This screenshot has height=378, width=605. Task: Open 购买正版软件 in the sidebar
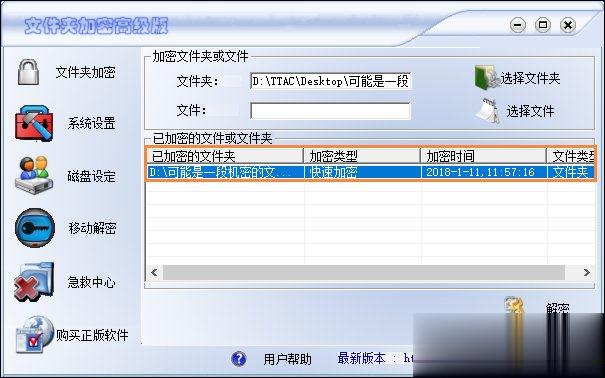[92, 335]
